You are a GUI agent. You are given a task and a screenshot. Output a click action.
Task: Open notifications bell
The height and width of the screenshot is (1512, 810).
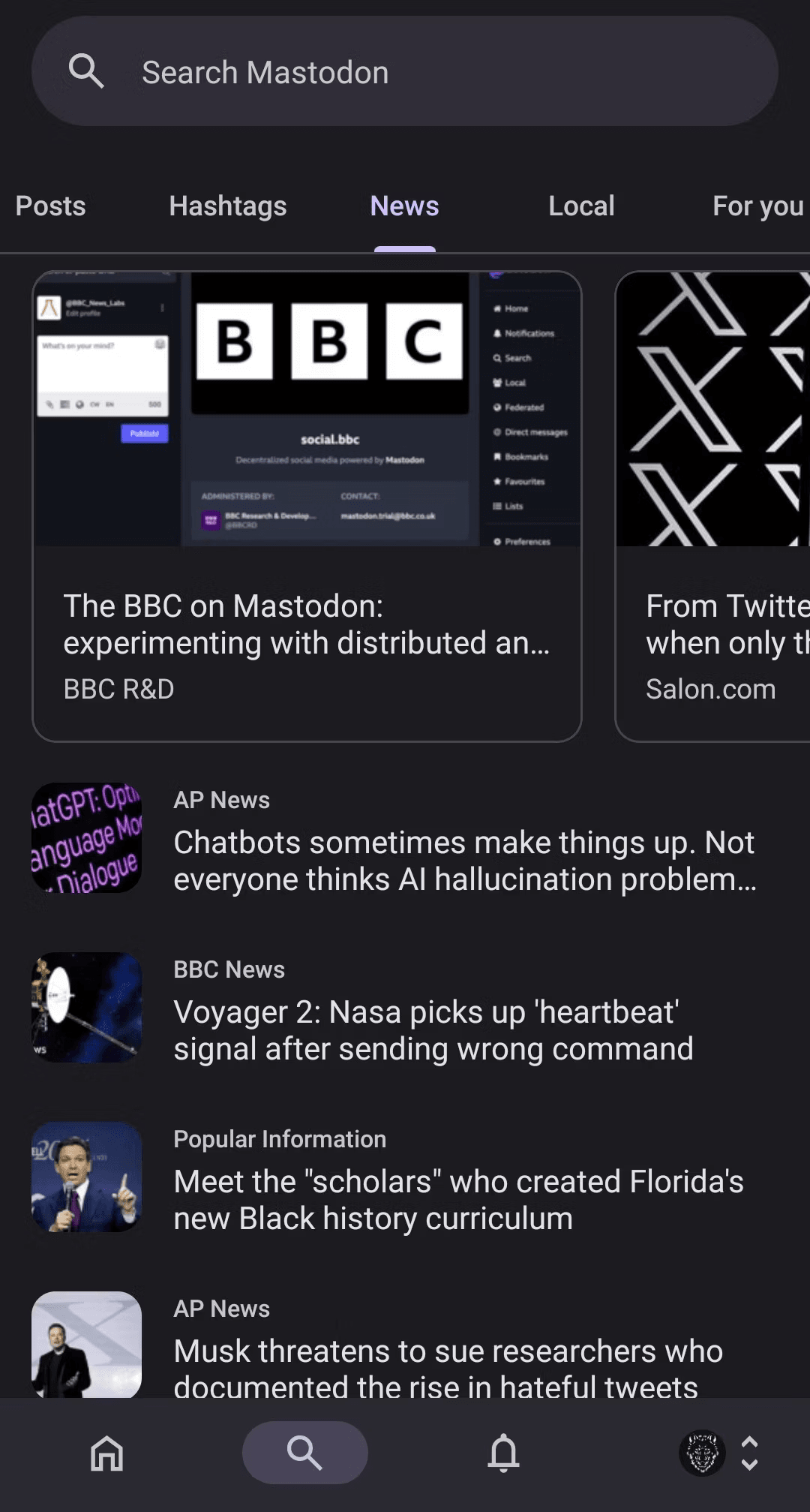503,1453
